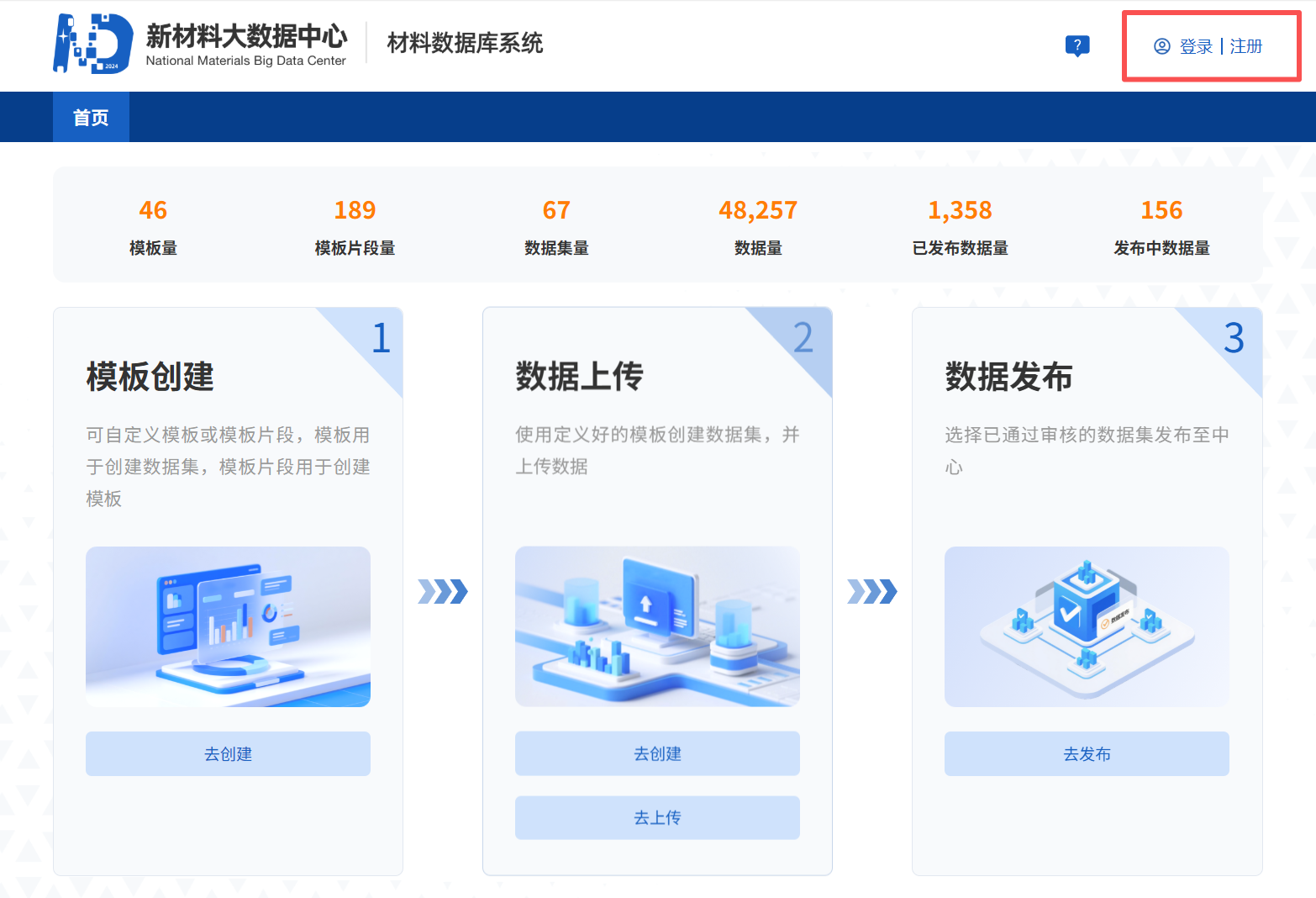Click the 去上传 button

657,816
